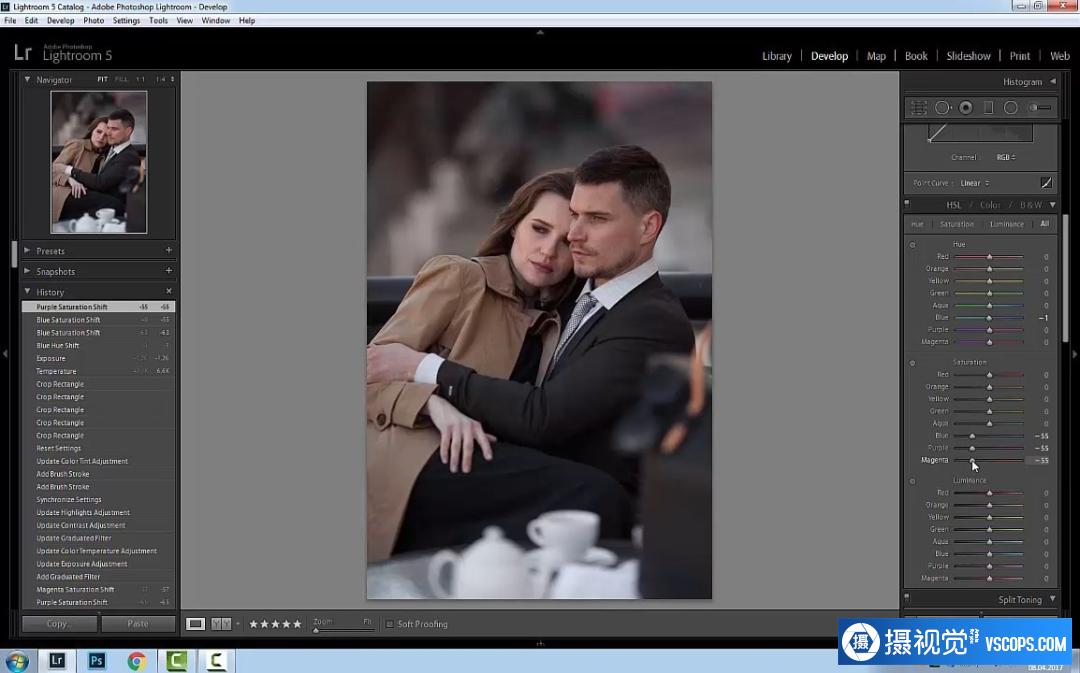Collapse the History panel

(28, 291)
